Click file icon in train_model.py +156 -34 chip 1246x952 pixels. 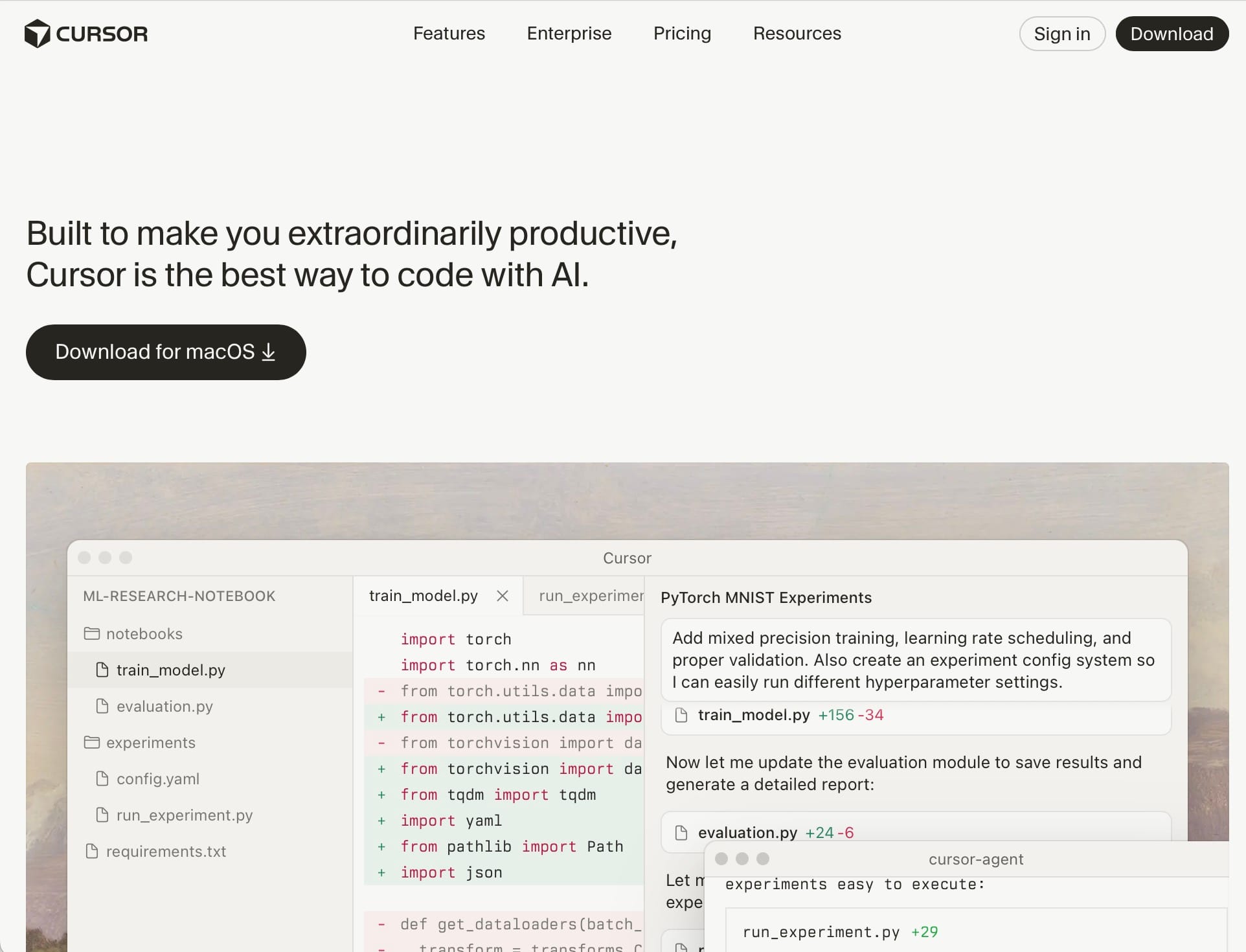click(681, 715)
